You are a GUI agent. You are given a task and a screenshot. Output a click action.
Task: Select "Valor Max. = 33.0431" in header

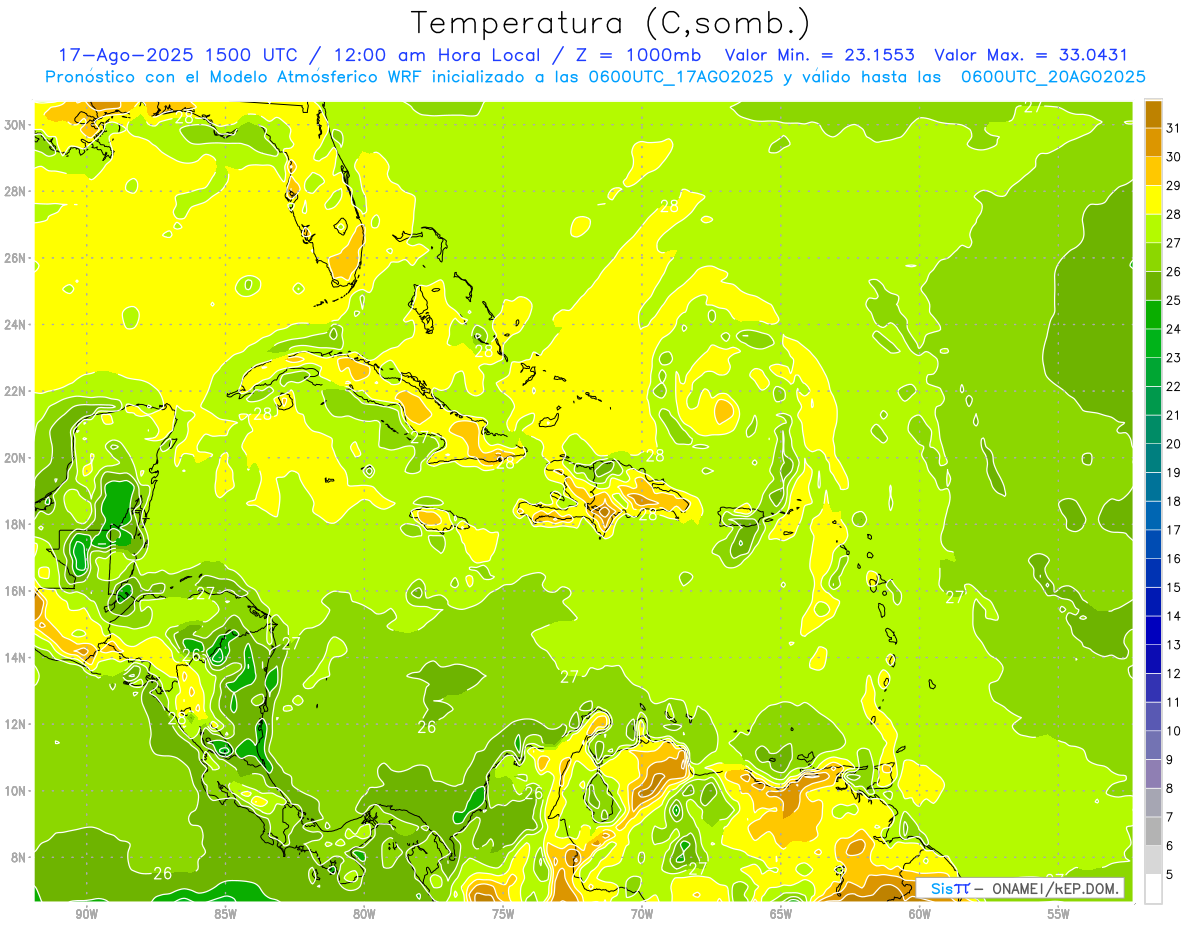[1031, 55]
